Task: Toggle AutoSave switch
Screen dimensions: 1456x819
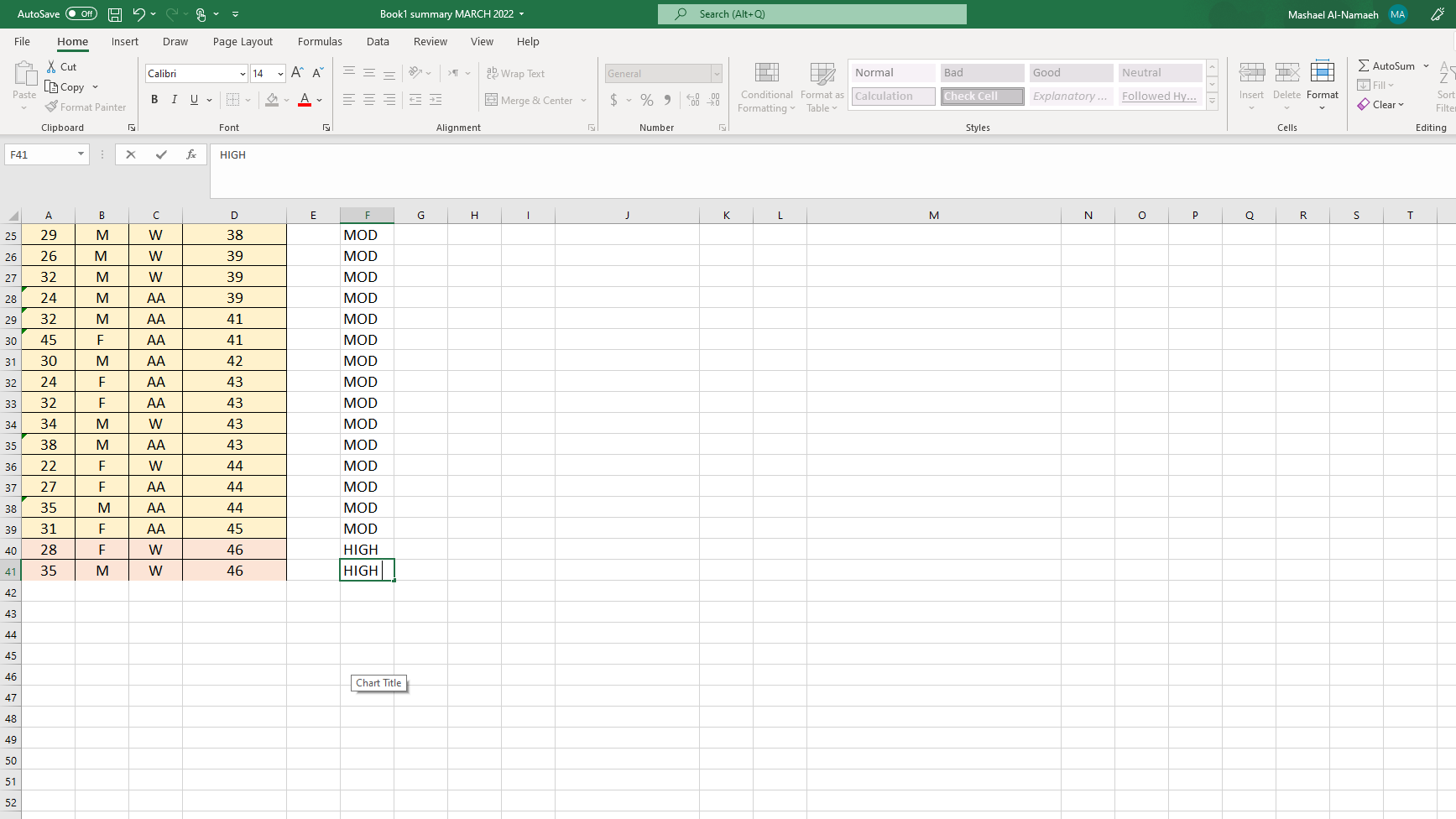Action: click(x=81, y=14)
